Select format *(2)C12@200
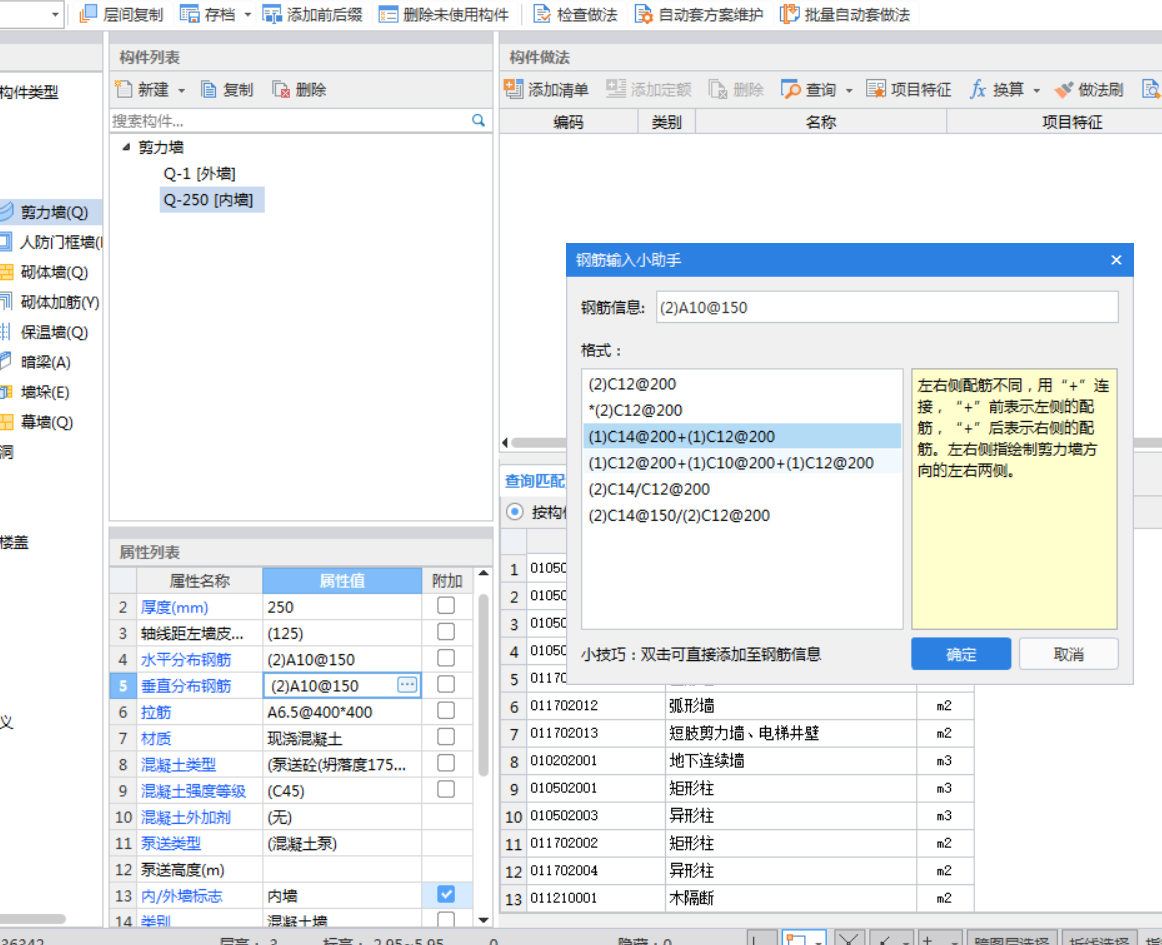The image size is (1162, 945). (x=742, y=411)
